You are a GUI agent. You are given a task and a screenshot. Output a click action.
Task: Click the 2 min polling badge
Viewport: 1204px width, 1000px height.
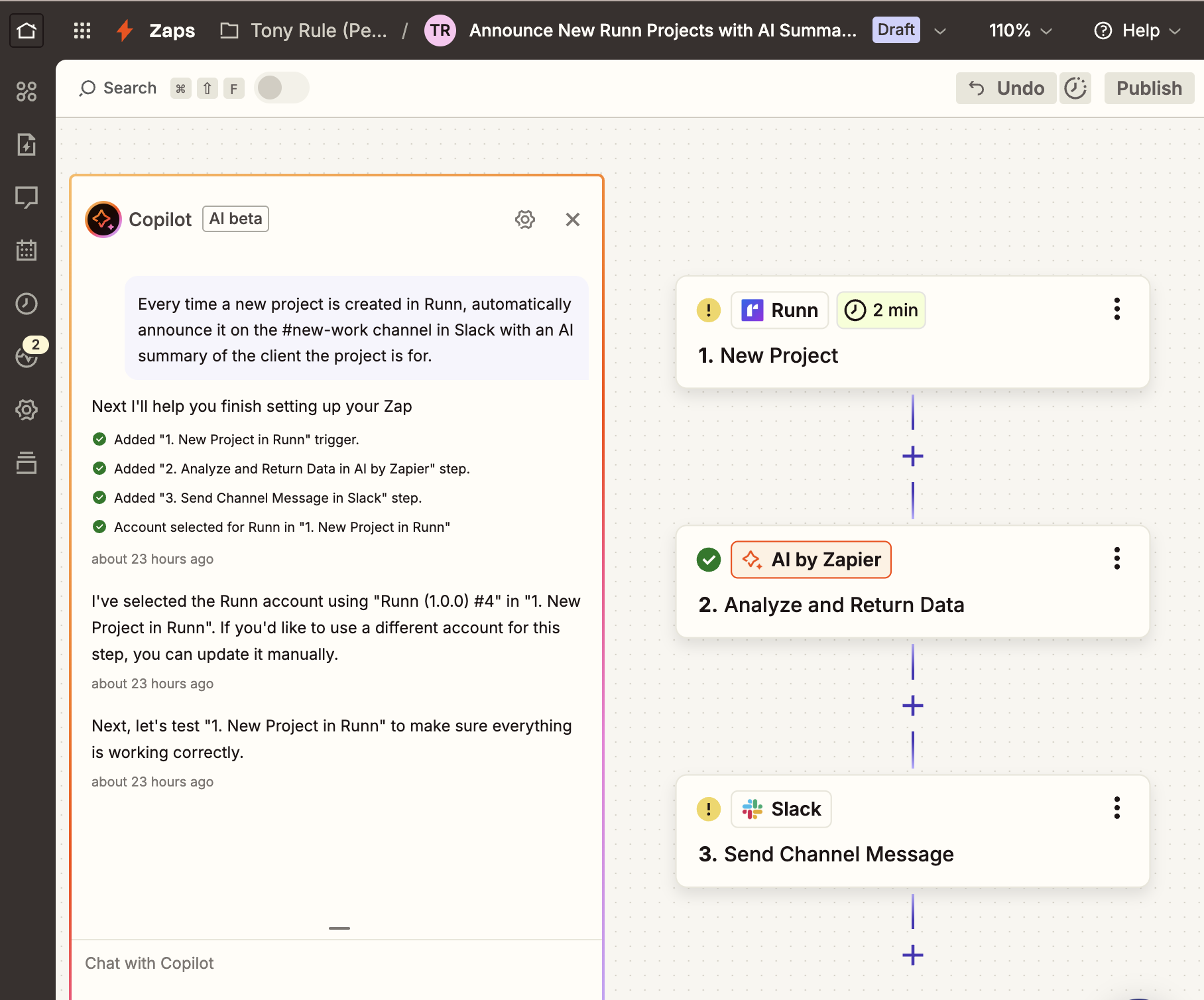click(881, 310)
